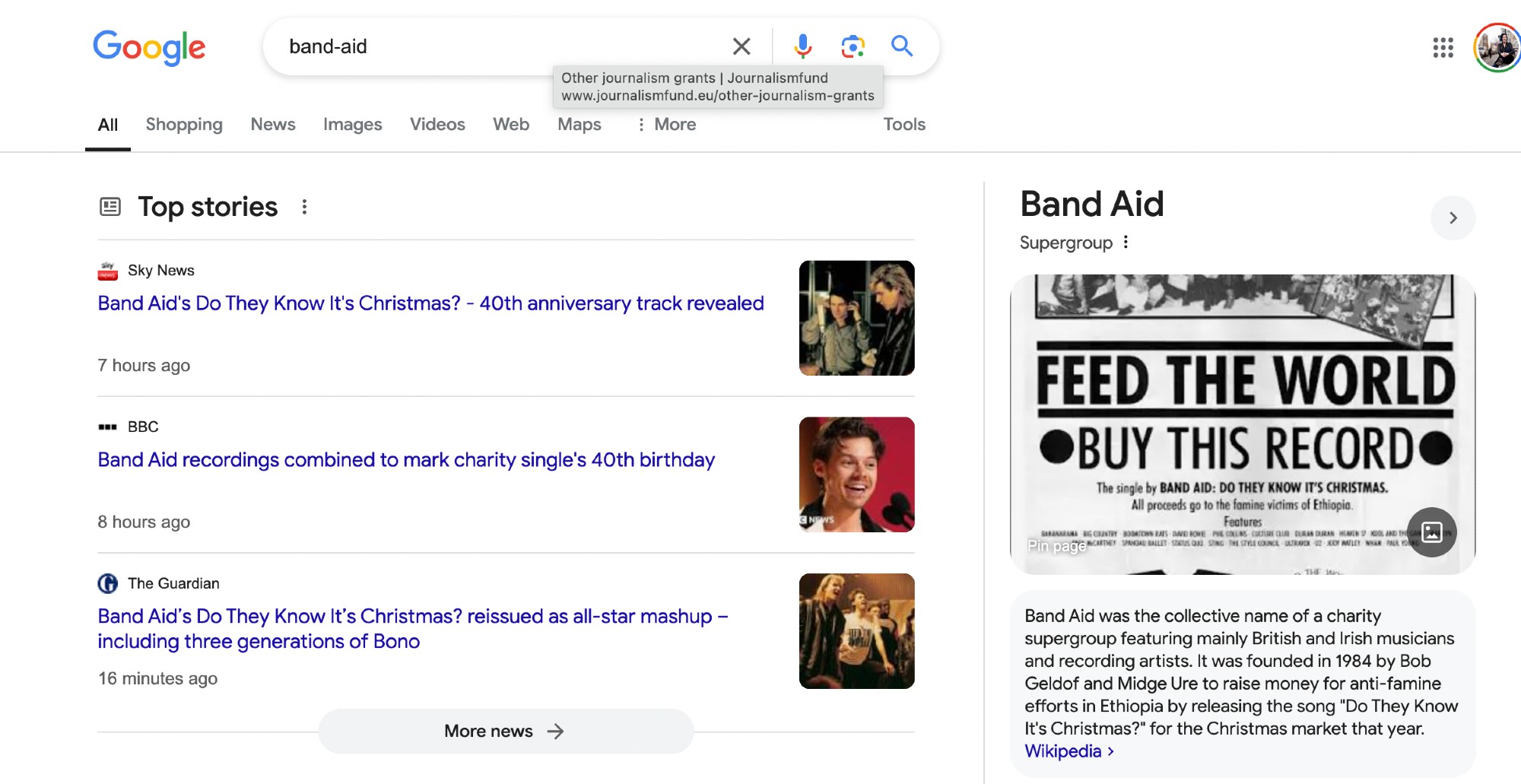Open the Google apps grid

[1443, 48]
